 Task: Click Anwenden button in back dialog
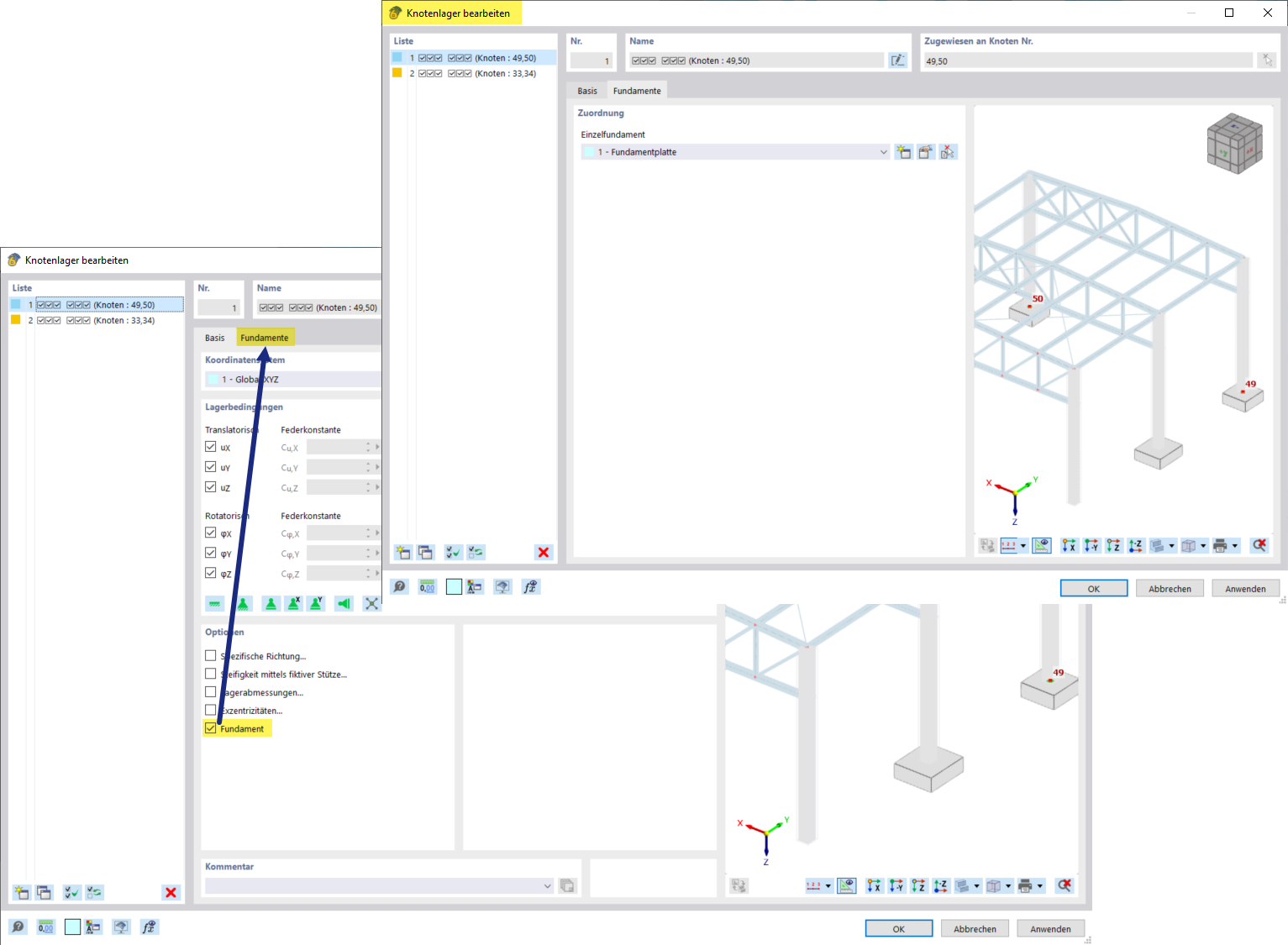click(x=1050, y=929)
